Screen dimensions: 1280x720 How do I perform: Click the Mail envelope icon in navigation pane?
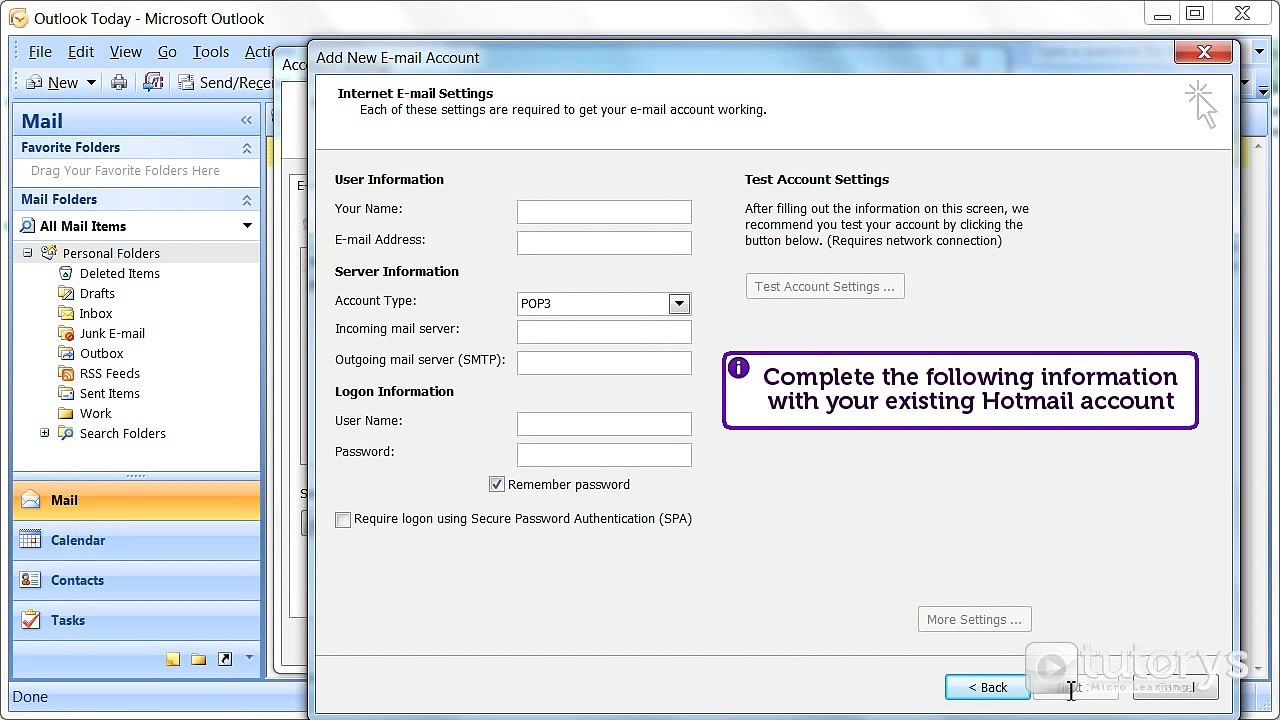(x=31, y=500)
